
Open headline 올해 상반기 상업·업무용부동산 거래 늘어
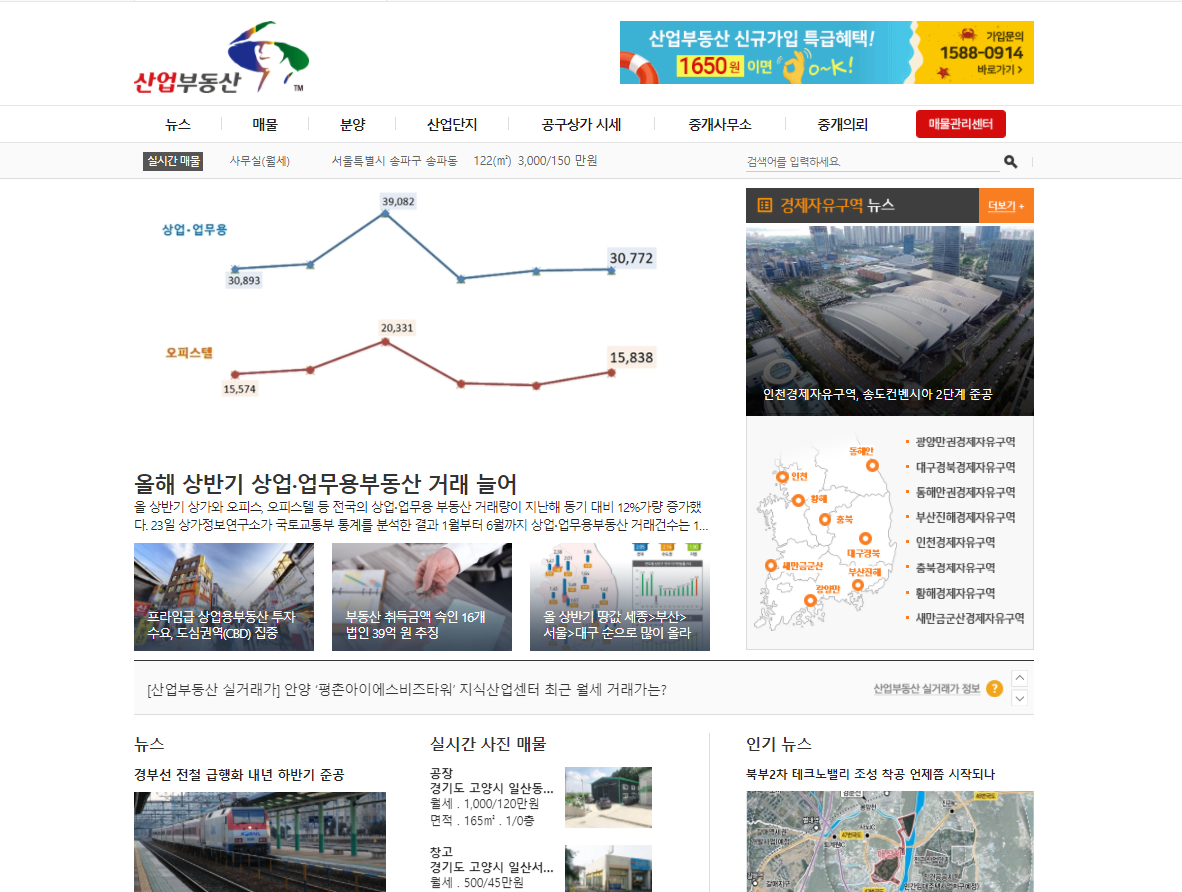326,484
